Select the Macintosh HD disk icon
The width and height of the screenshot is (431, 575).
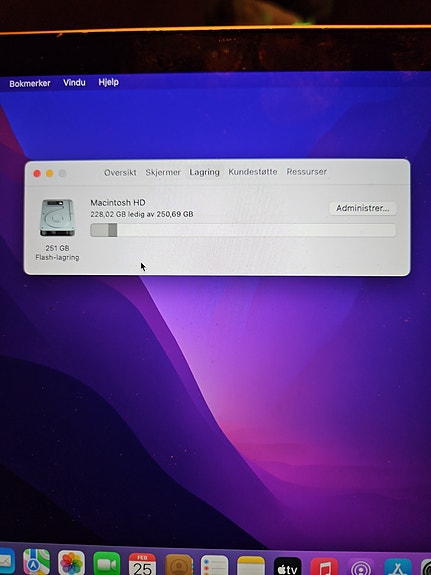57,218
